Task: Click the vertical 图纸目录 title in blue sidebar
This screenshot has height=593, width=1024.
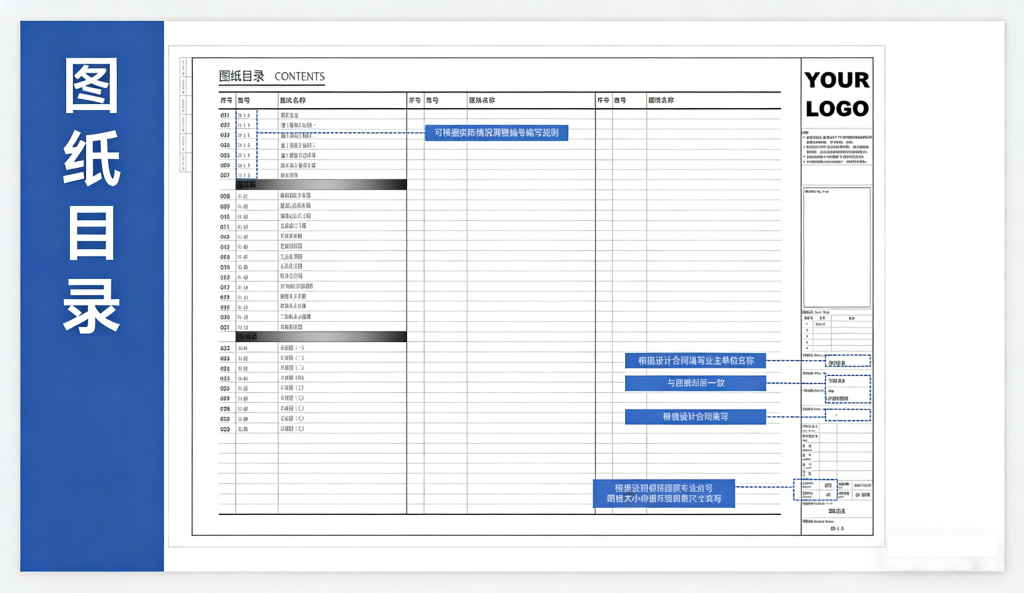Action: tap(92, 195)
